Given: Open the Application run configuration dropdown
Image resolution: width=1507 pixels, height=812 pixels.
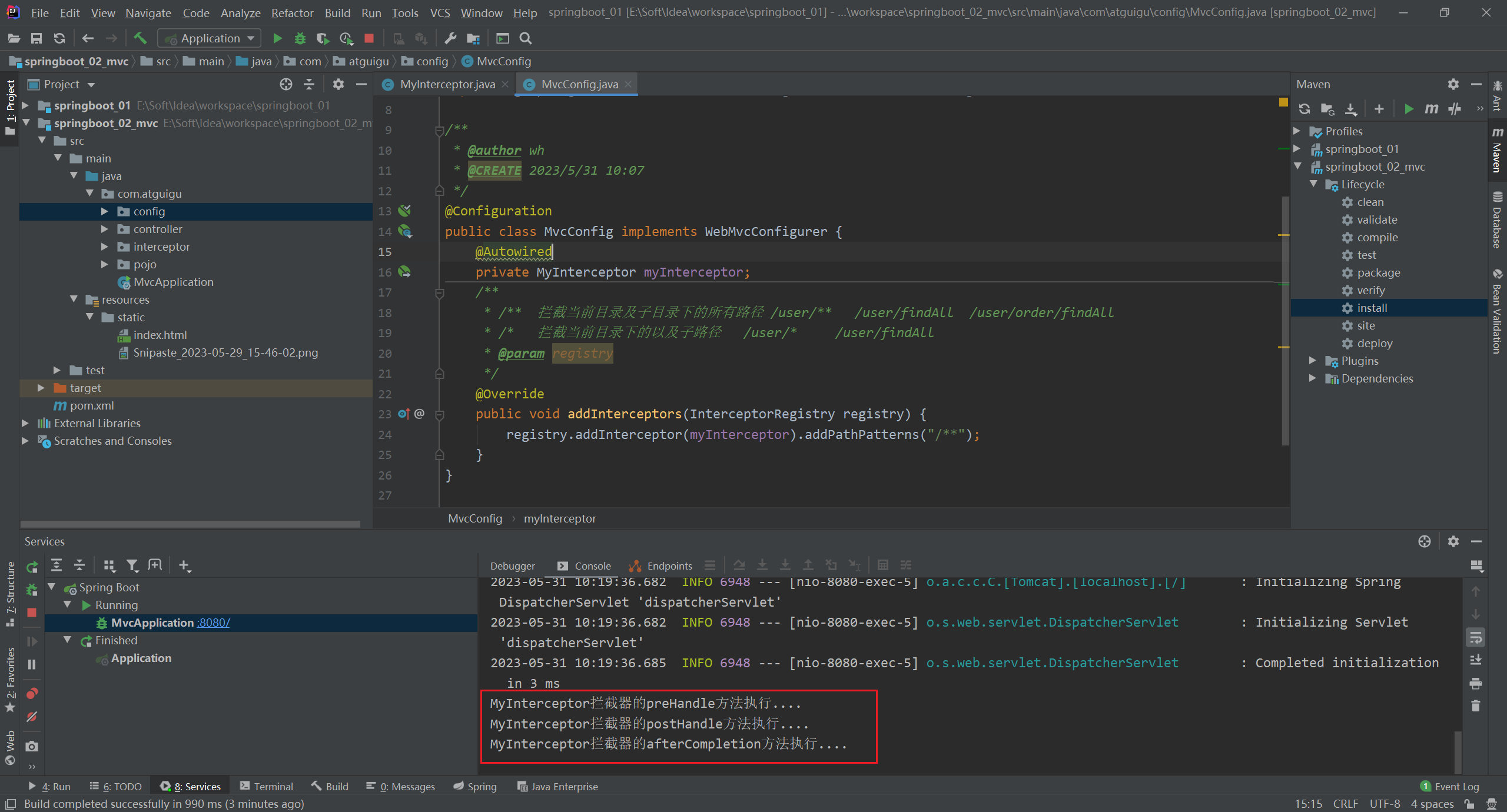Looking at the screenshot, I should [x=210, y=38].
